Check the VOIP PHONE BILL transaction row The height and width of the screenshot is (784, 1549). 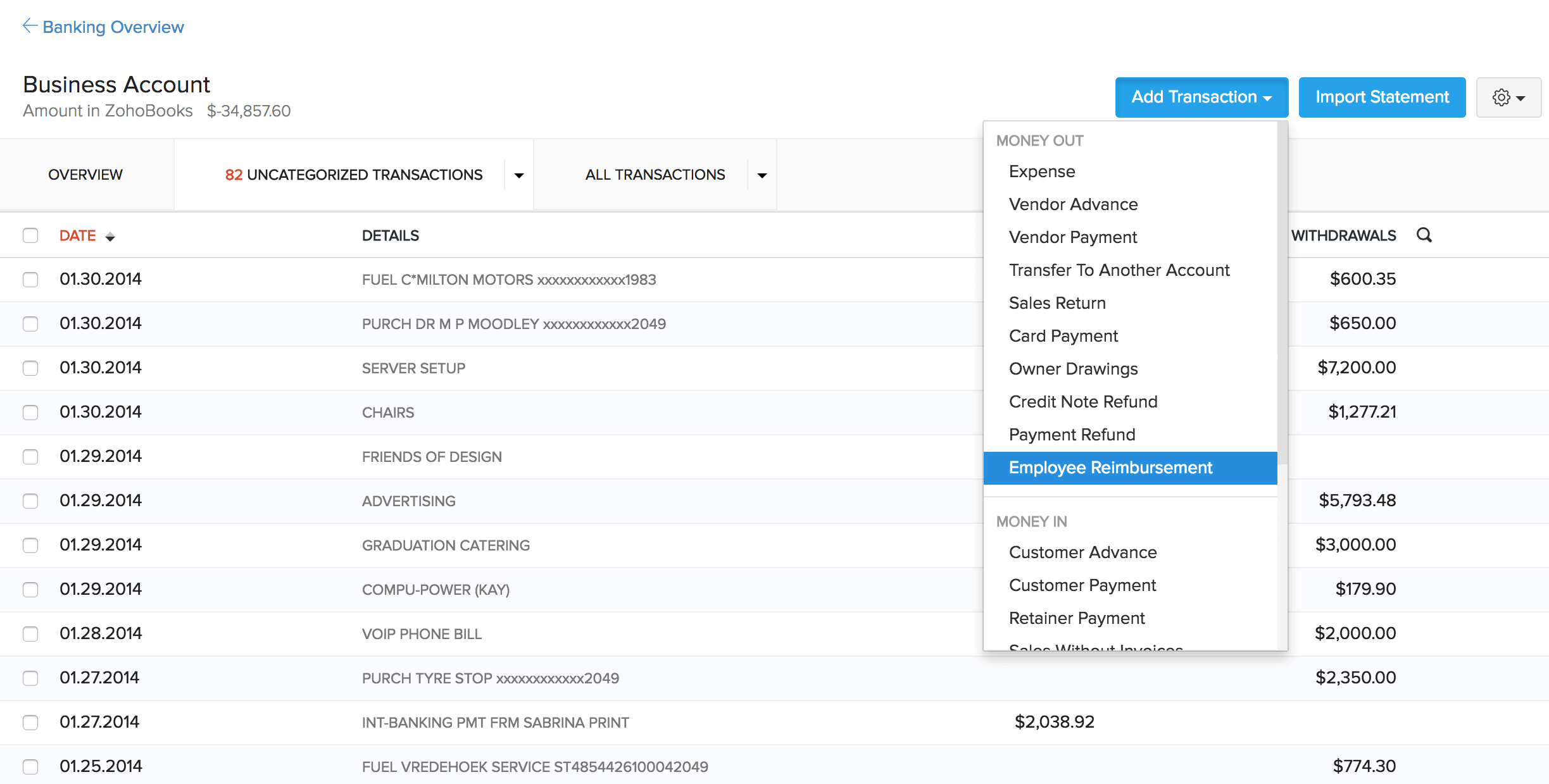tap(30, 633)
